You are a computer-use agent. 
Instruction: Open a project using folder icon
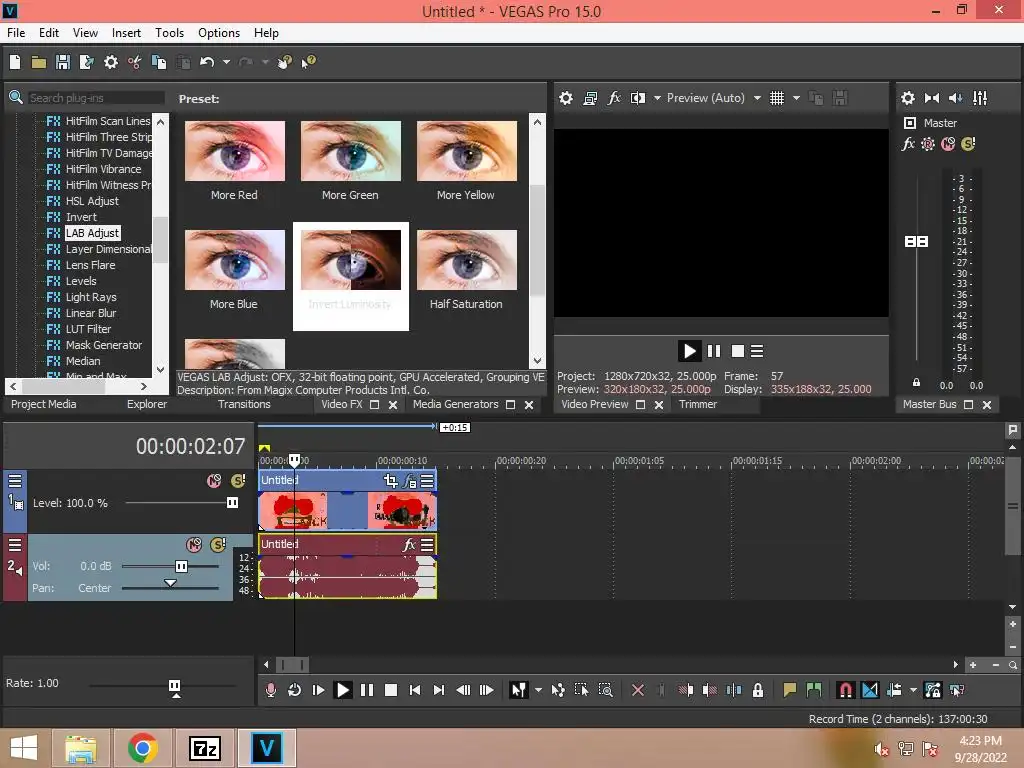(39, 62)
